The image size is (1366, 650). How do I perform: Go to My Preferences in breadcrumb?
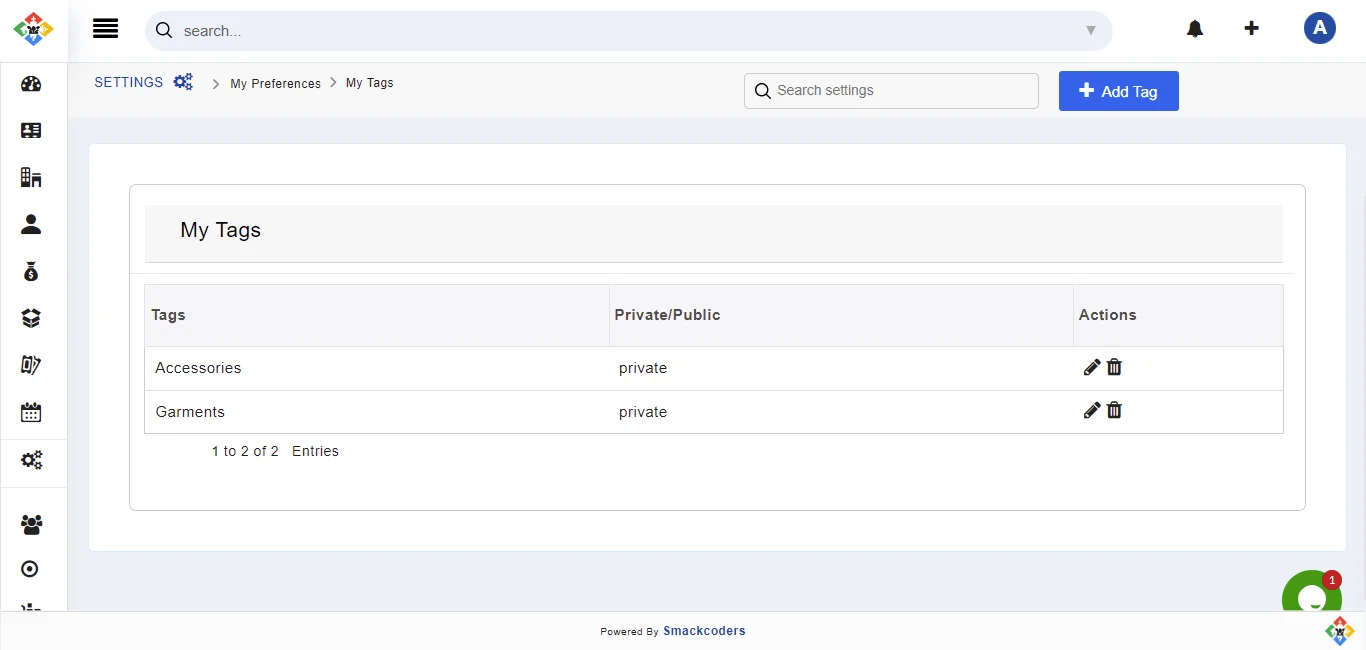pos(275,84)
